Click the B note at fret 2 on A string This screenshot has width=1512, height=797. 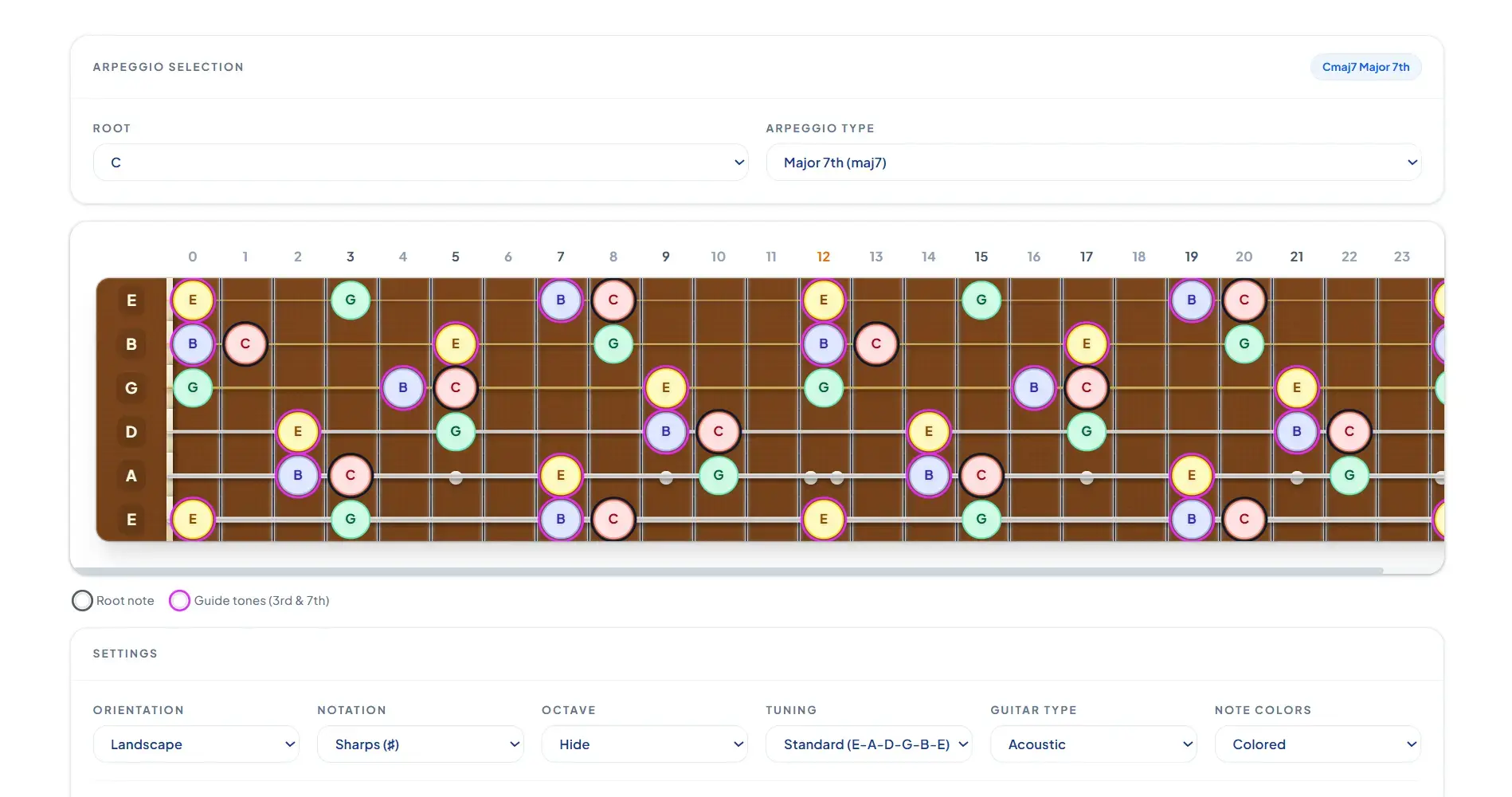click(298, 476)
